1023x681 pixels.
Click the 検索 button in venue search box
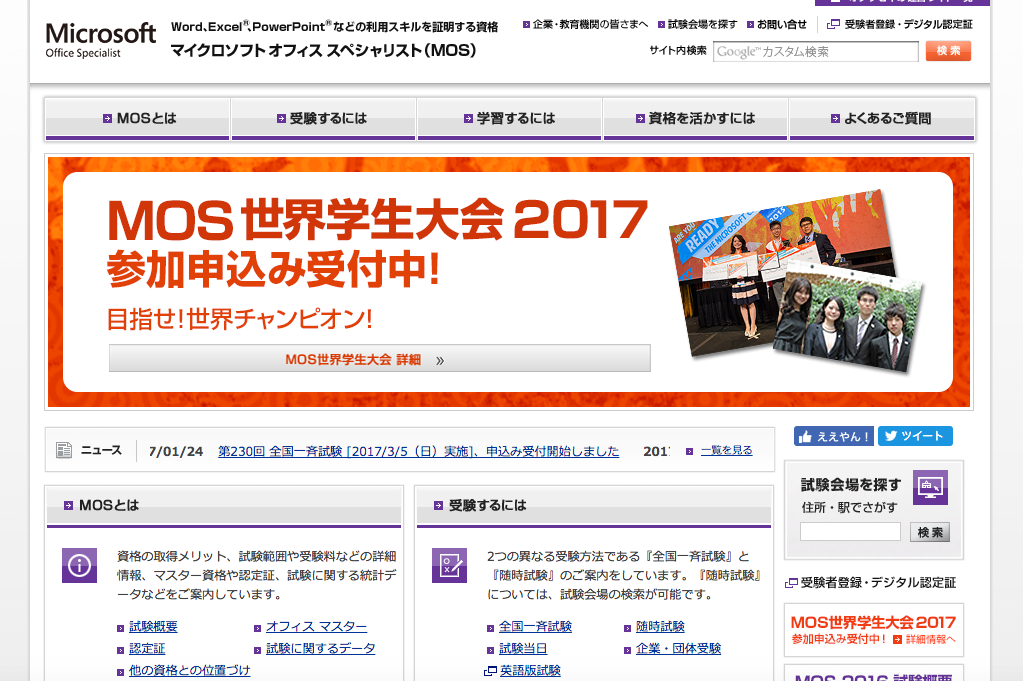click(930, 532)
